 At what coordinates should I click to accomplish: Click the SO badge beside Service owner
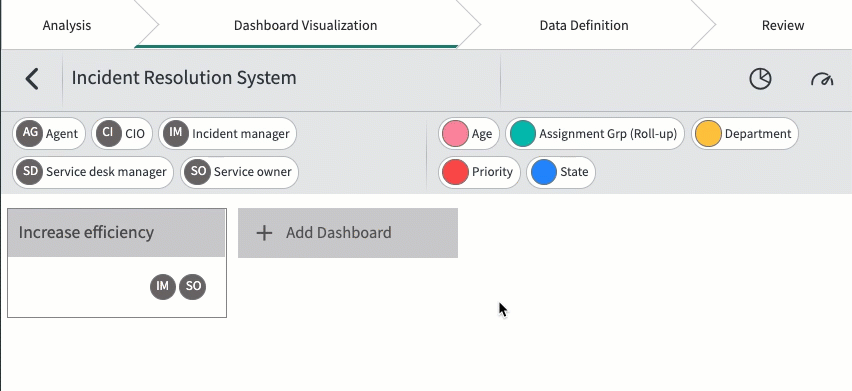(x=197, y=172)
